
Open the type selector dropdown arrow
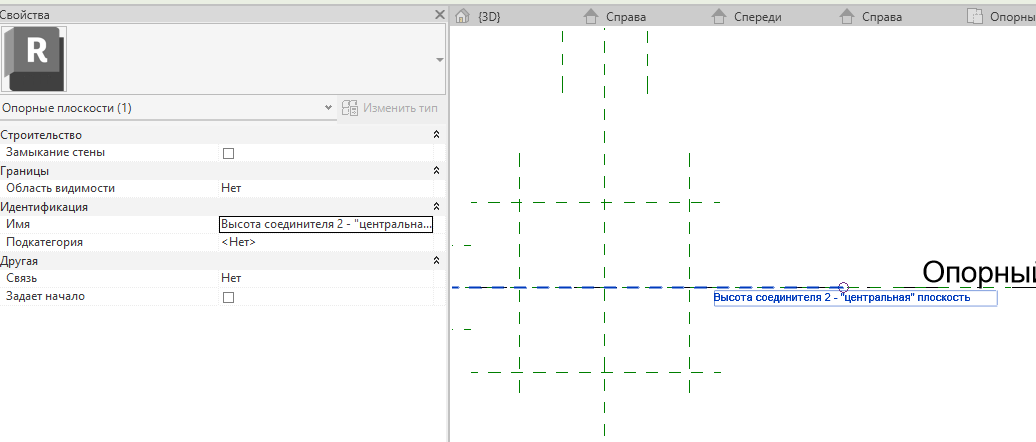[439, 60]
